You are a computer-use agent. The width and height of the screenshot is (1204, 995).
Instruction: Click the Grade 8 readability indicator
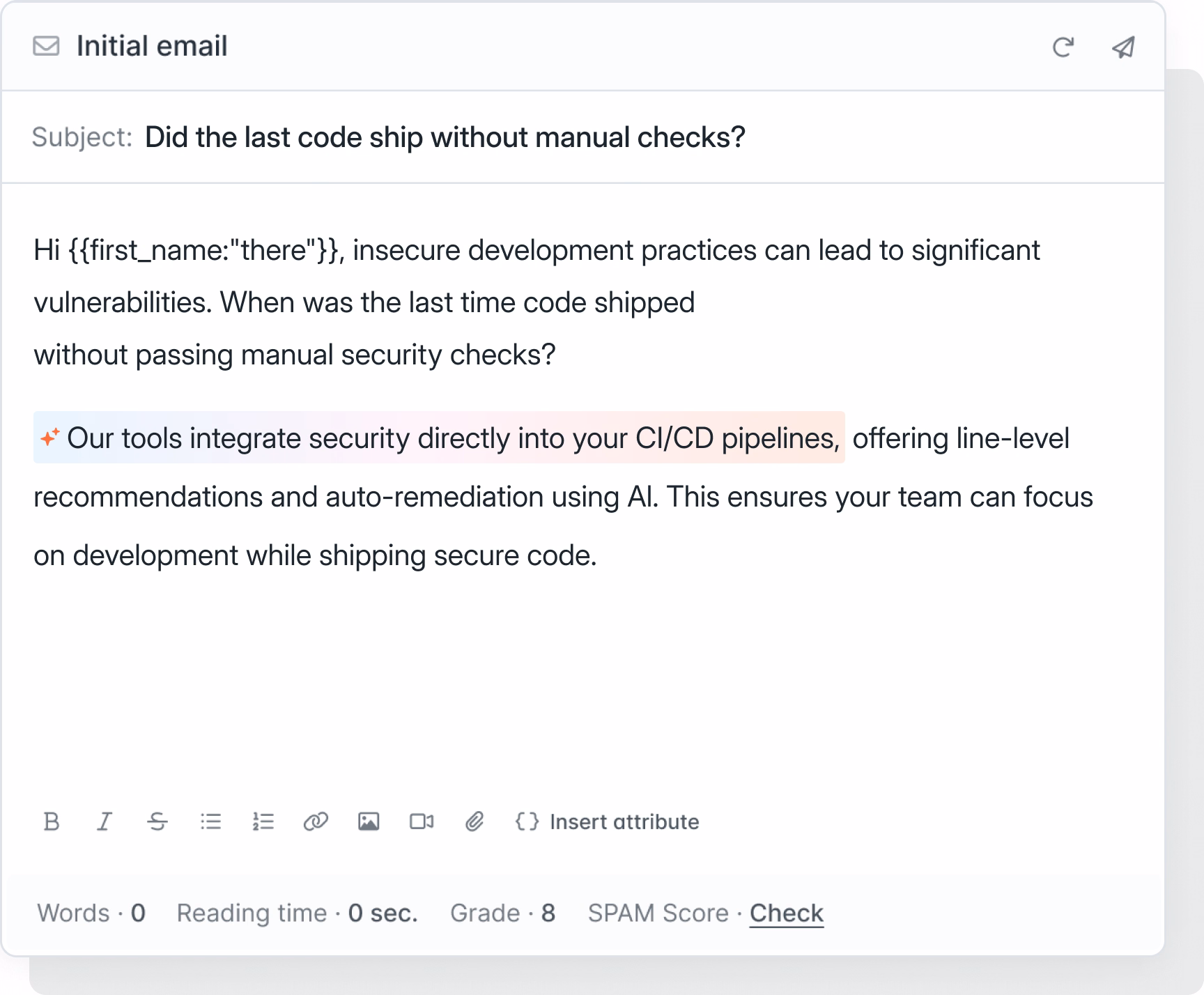pyautogui.click(x=502, y=913)
